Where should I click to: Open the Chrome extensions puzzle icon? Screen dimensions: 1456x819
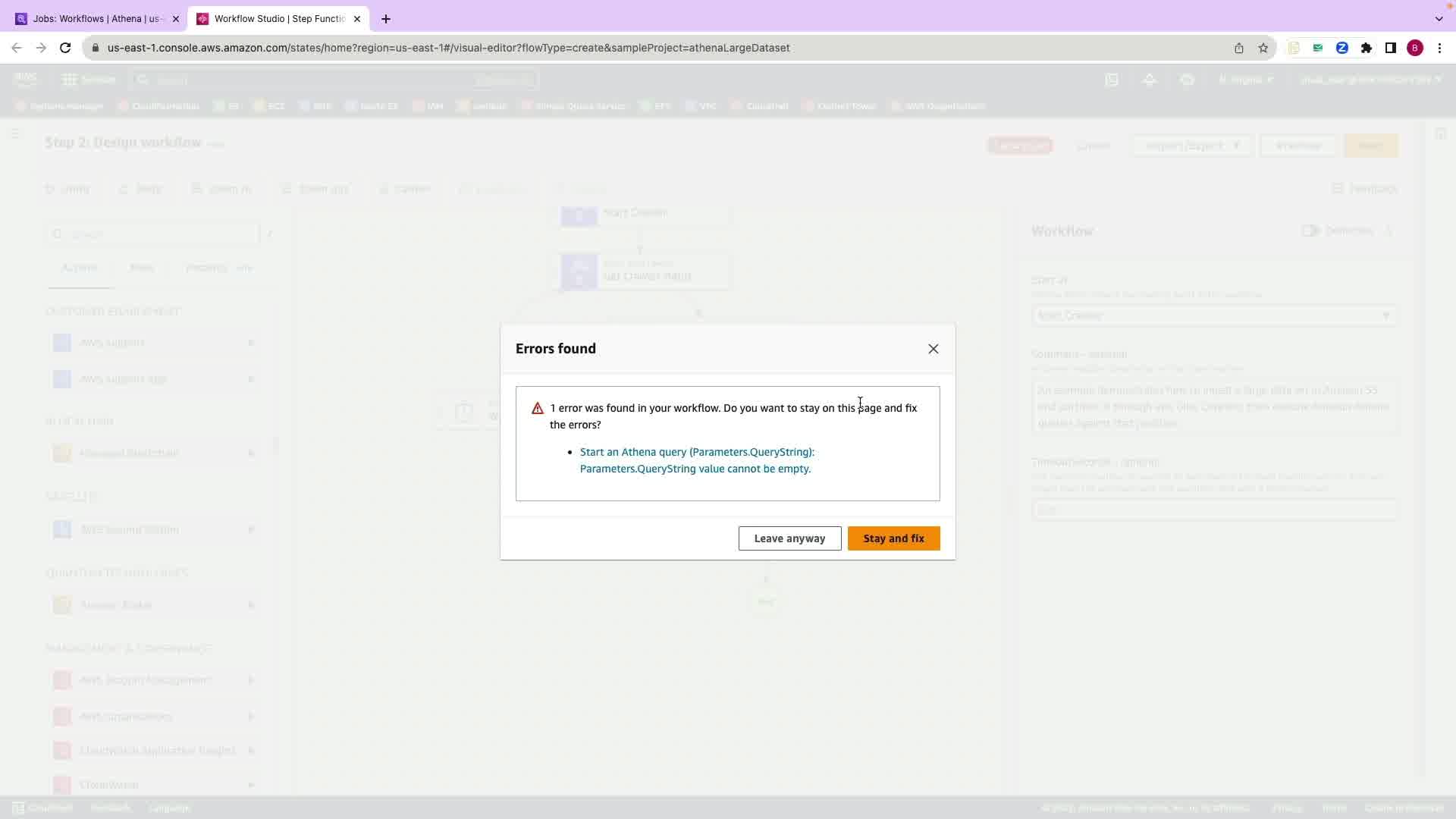[x=1366, y=48]
